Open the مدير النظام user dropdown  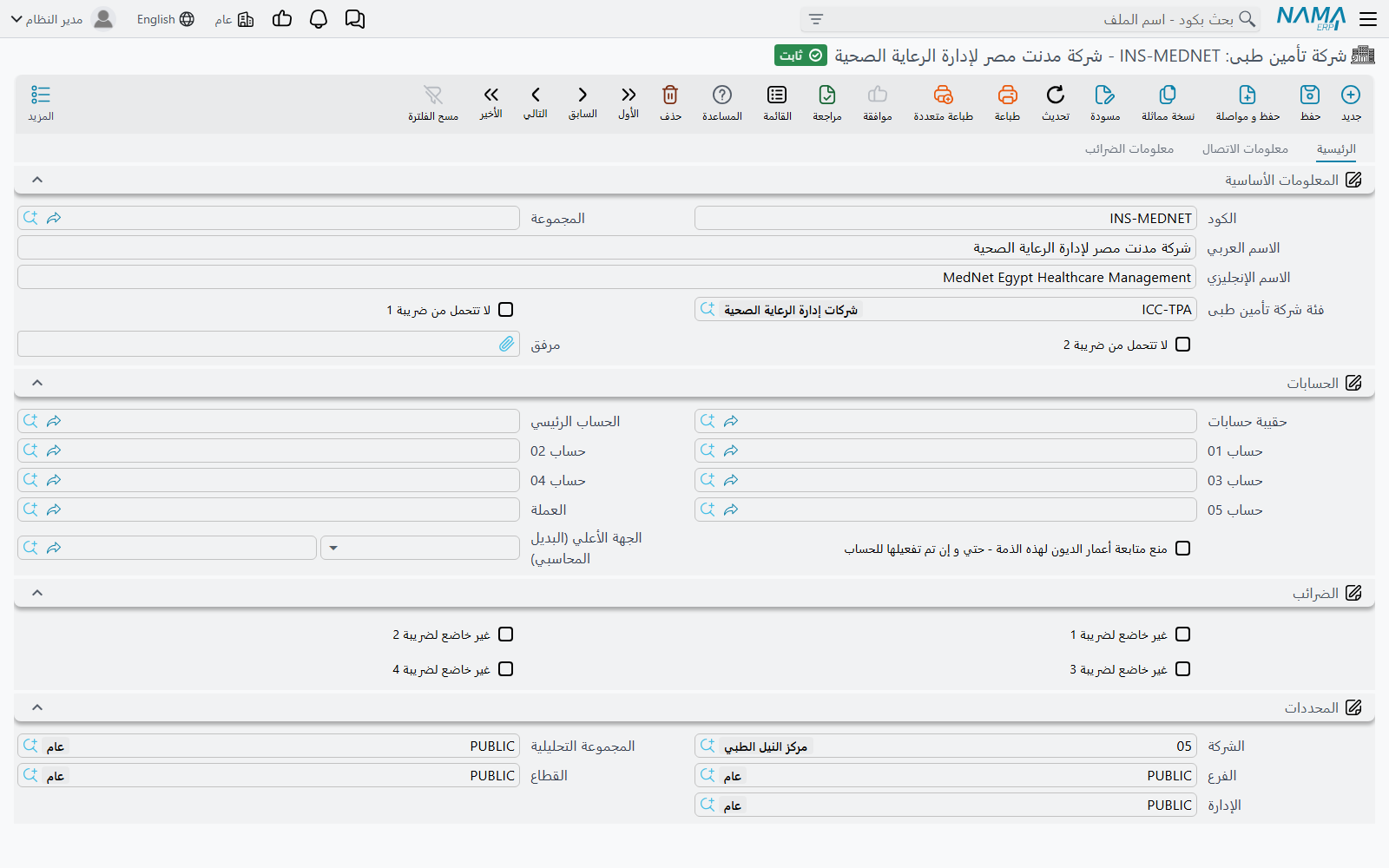pyautogui.click(x=63, y=19)
